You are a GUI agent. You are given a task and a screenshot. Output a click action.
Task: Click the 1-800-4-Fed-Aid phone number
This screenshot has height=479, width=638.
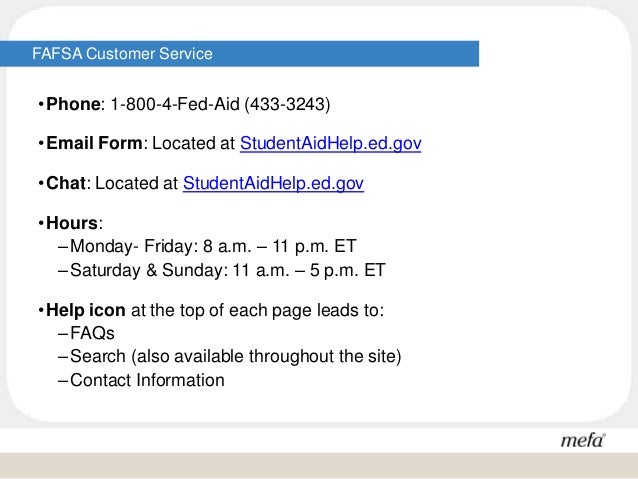tap(175, 104)
